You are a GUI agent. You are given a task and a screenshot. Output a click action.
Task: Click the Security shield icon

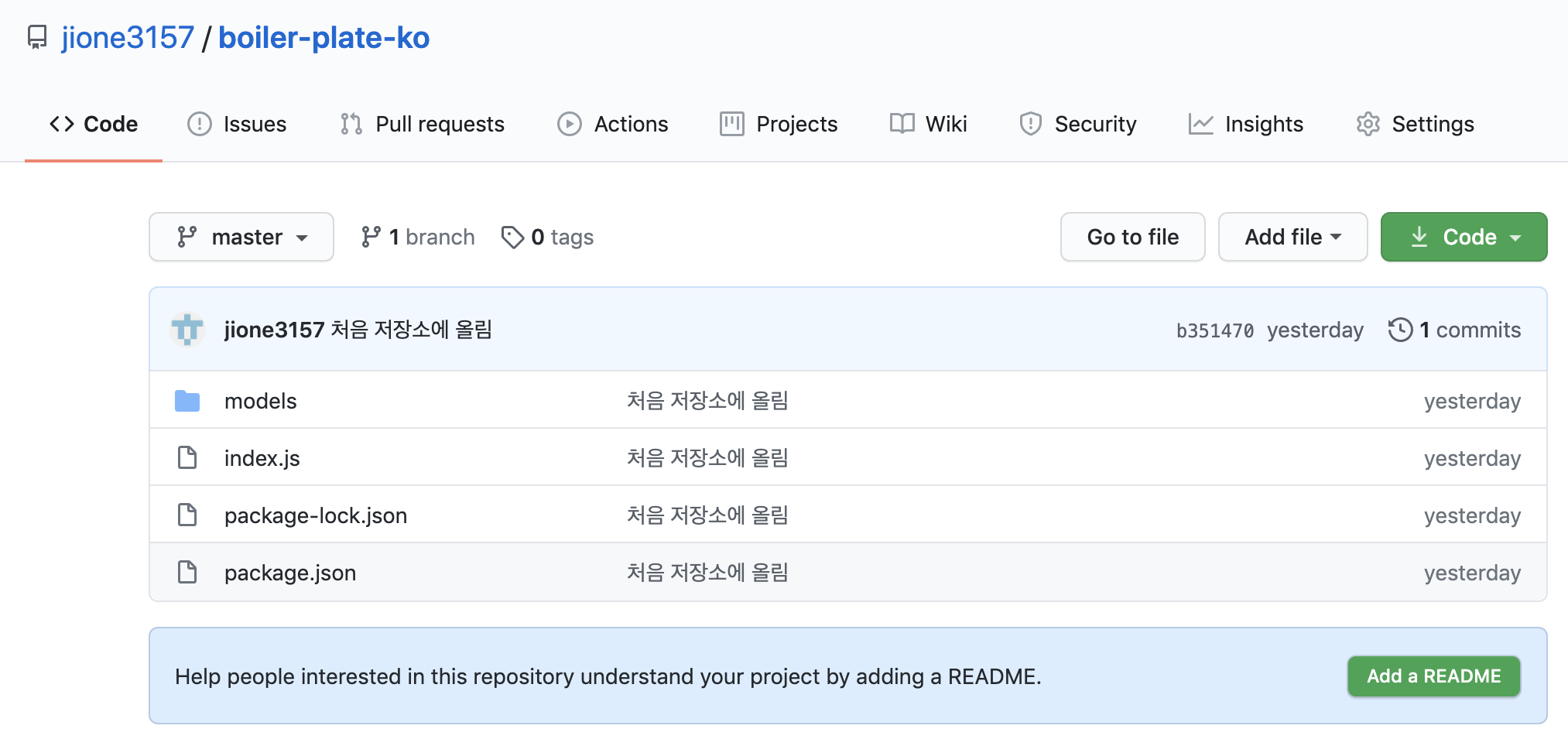[1031, 124]
